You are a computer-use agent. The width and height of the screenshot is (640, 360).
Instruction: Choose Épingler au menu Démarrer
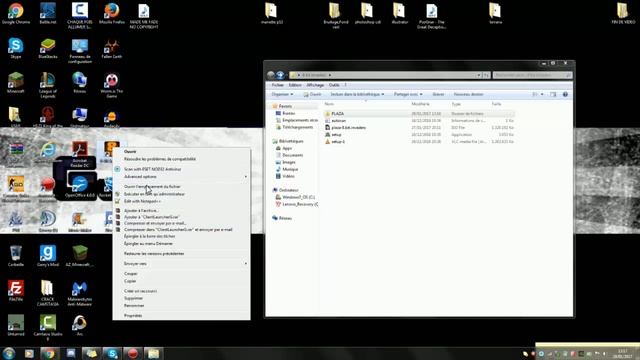[149, 244]
